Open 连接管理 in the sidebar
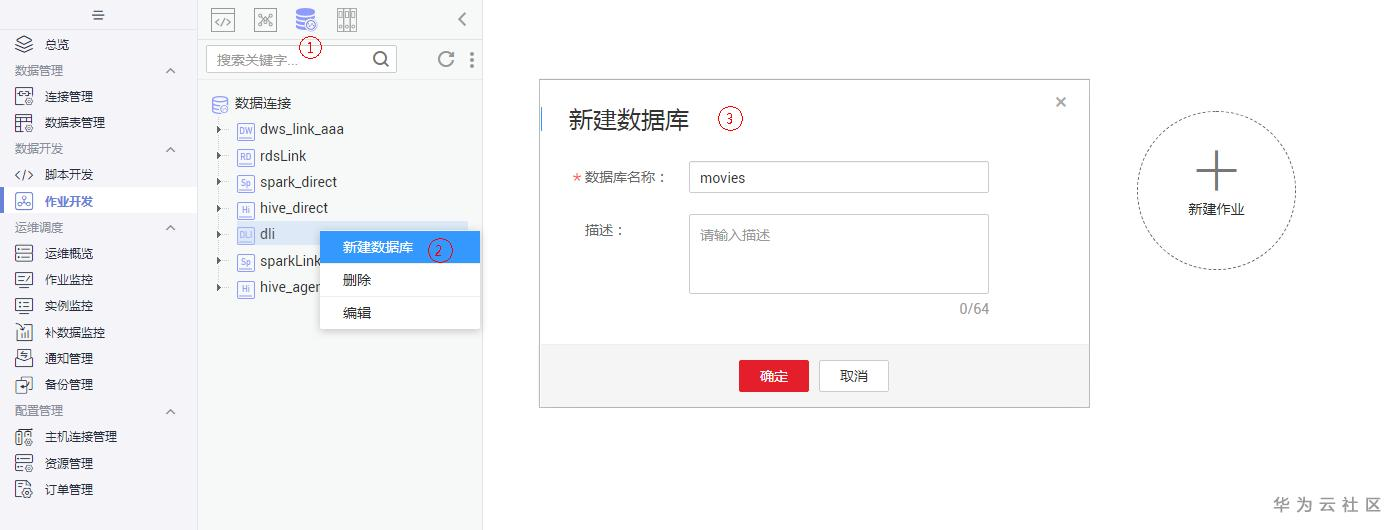1394x530 pixels. pos(69,97)
